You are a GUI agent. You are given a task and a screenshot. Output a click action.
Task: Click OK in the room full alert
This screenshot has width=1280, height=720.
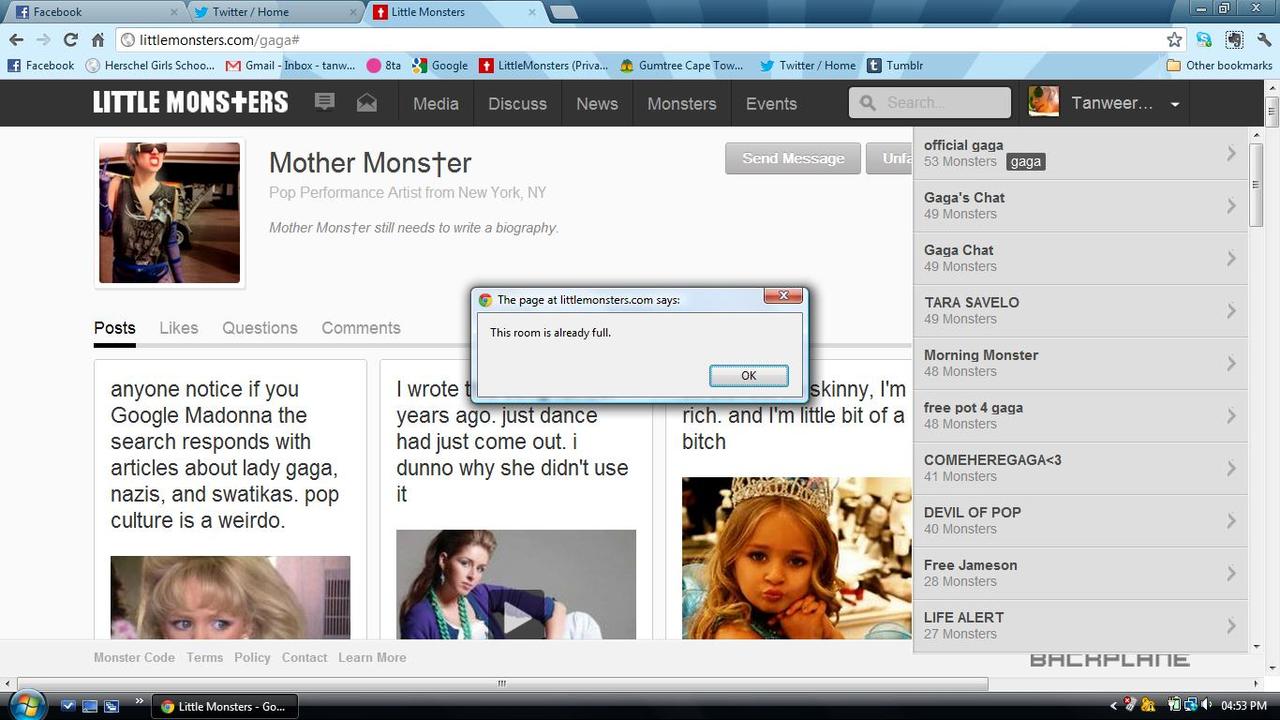coord(749,375)
